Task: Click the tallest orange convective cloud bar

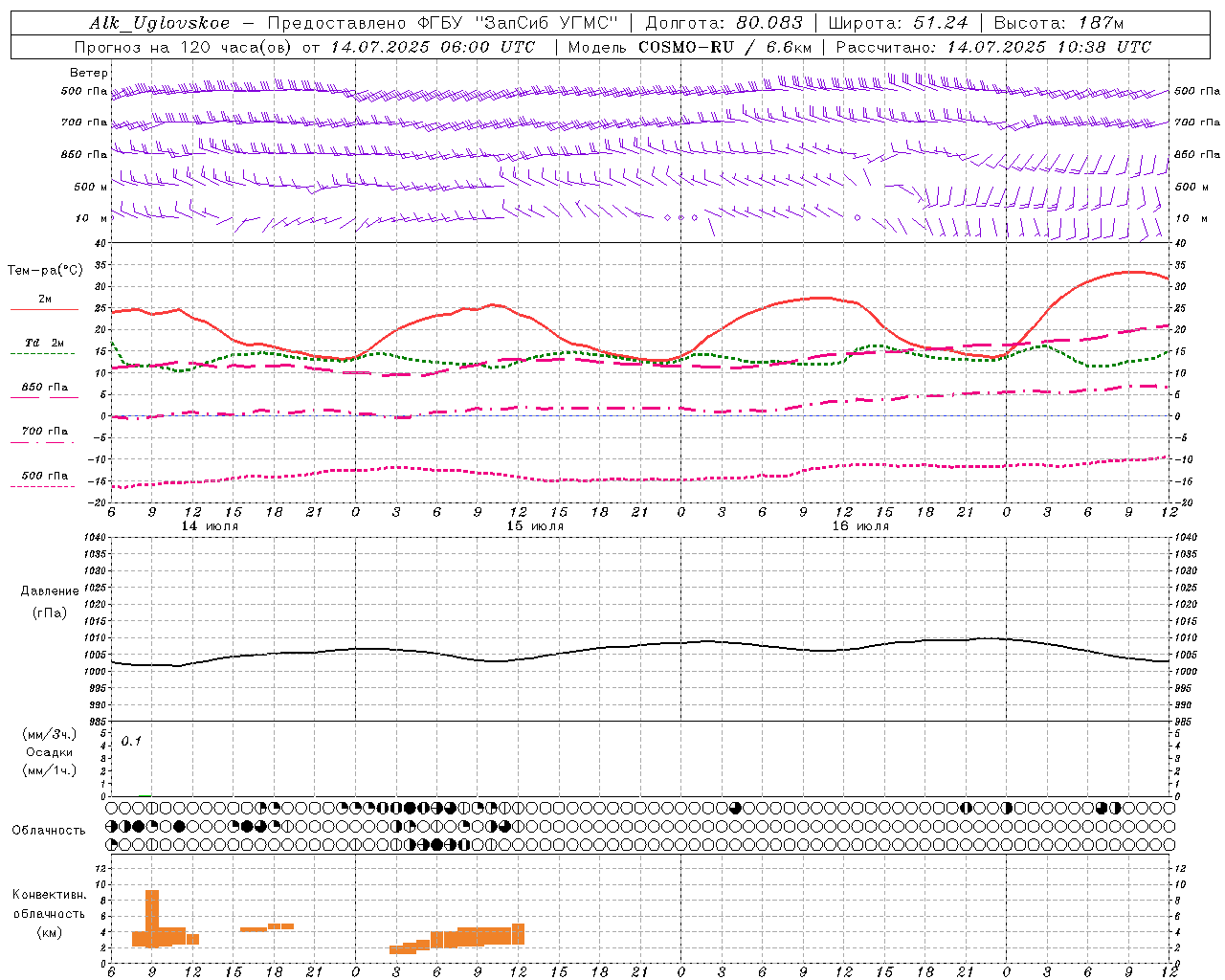Action: click(152, 918)
